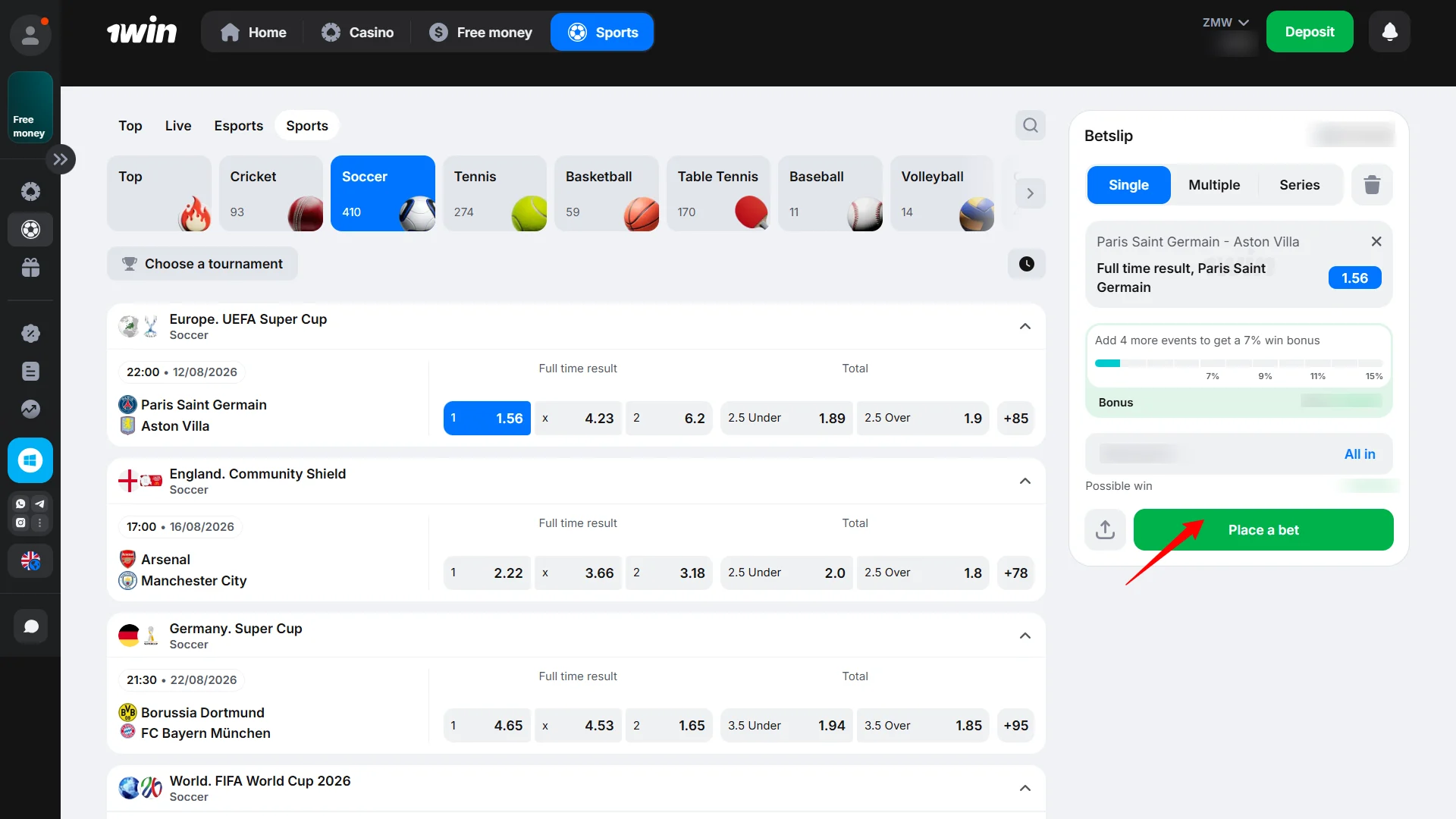Select the Volleyball sport card
1456x819 pixels.
pos(943,193)
